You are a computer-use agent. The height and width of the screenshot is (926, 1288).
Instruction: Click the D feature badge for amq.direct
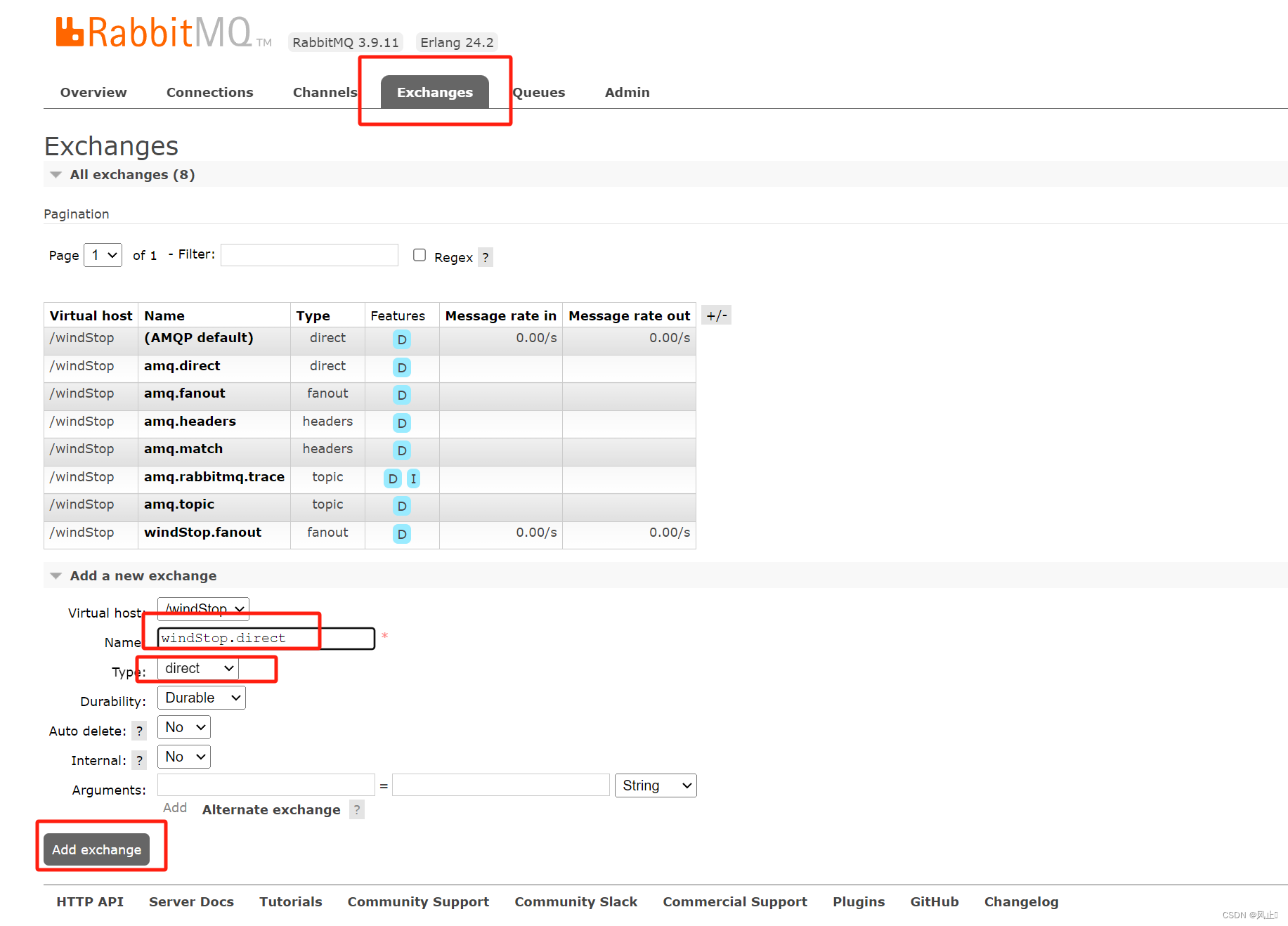pos(402,367)
